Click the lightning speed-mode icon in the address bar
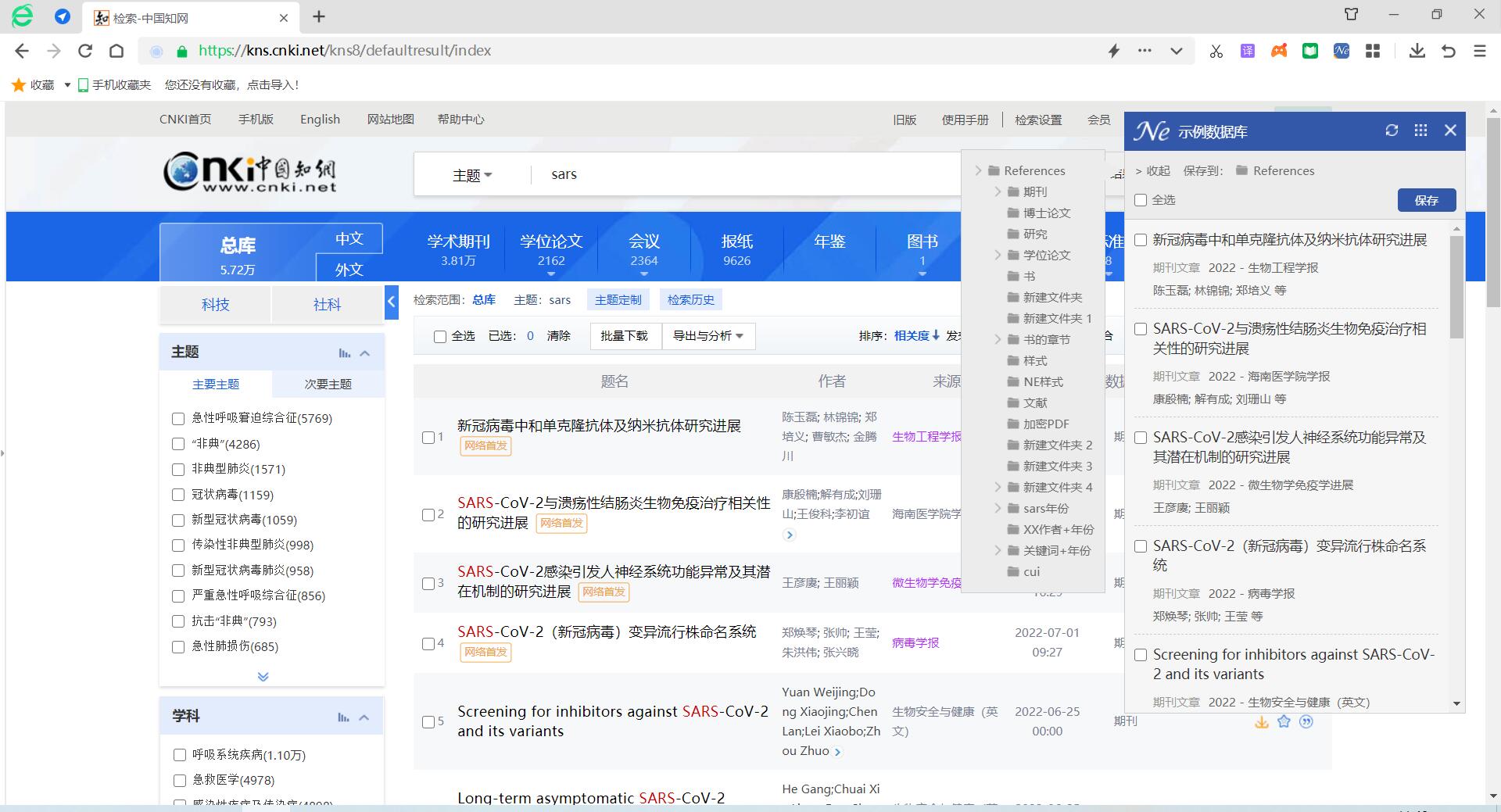Image resolution: width=1501 pixels, height=812 pixels. click(x=1114, y=51)
